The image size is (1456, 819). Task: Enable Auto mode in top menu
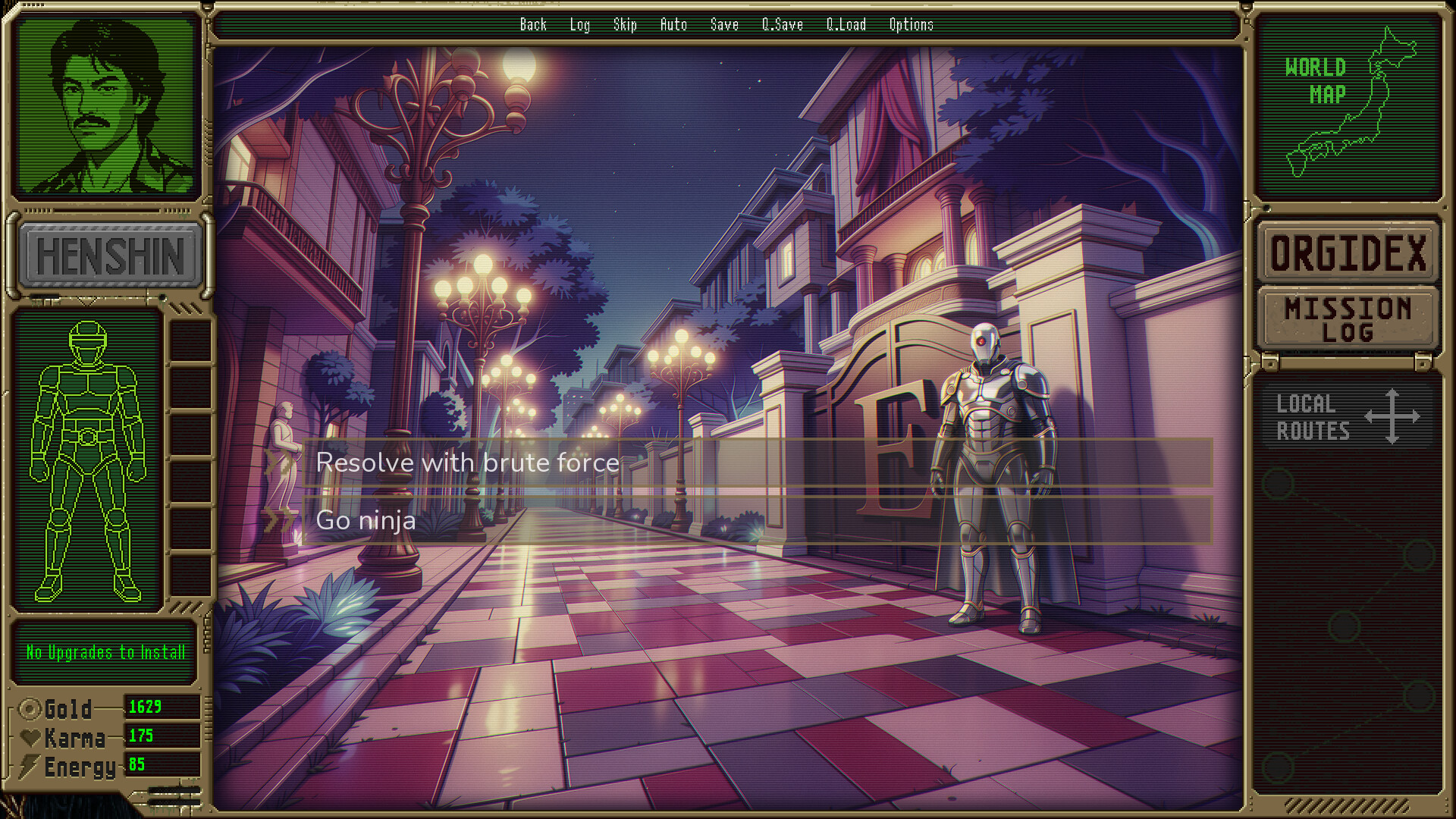pyautogui.click(x=673, y=25)
